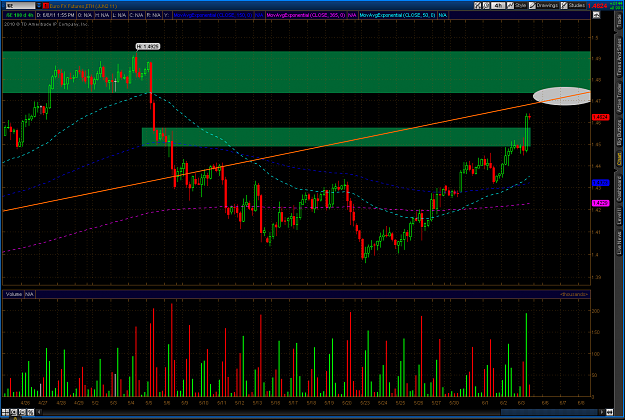This screenshot has height=420, width=625.
Task: Click the Euro FX Futures title text
Action: point(83,6)
